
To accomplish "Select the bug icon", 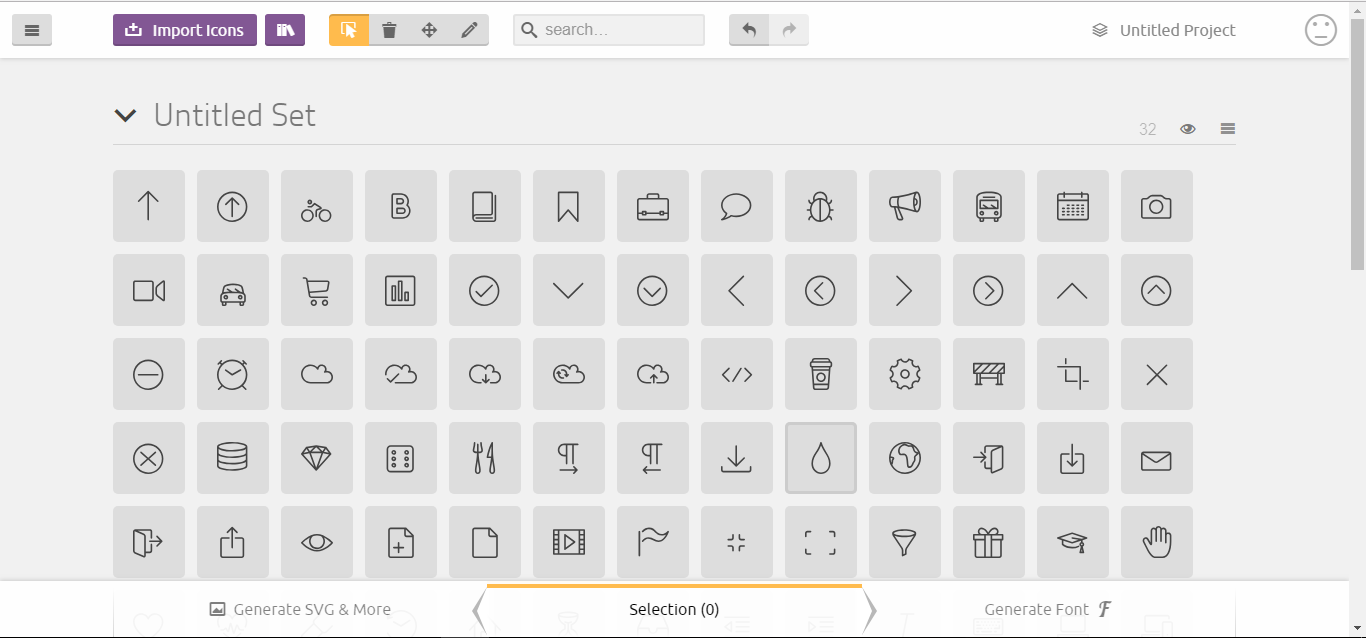I will click(821, 206).
